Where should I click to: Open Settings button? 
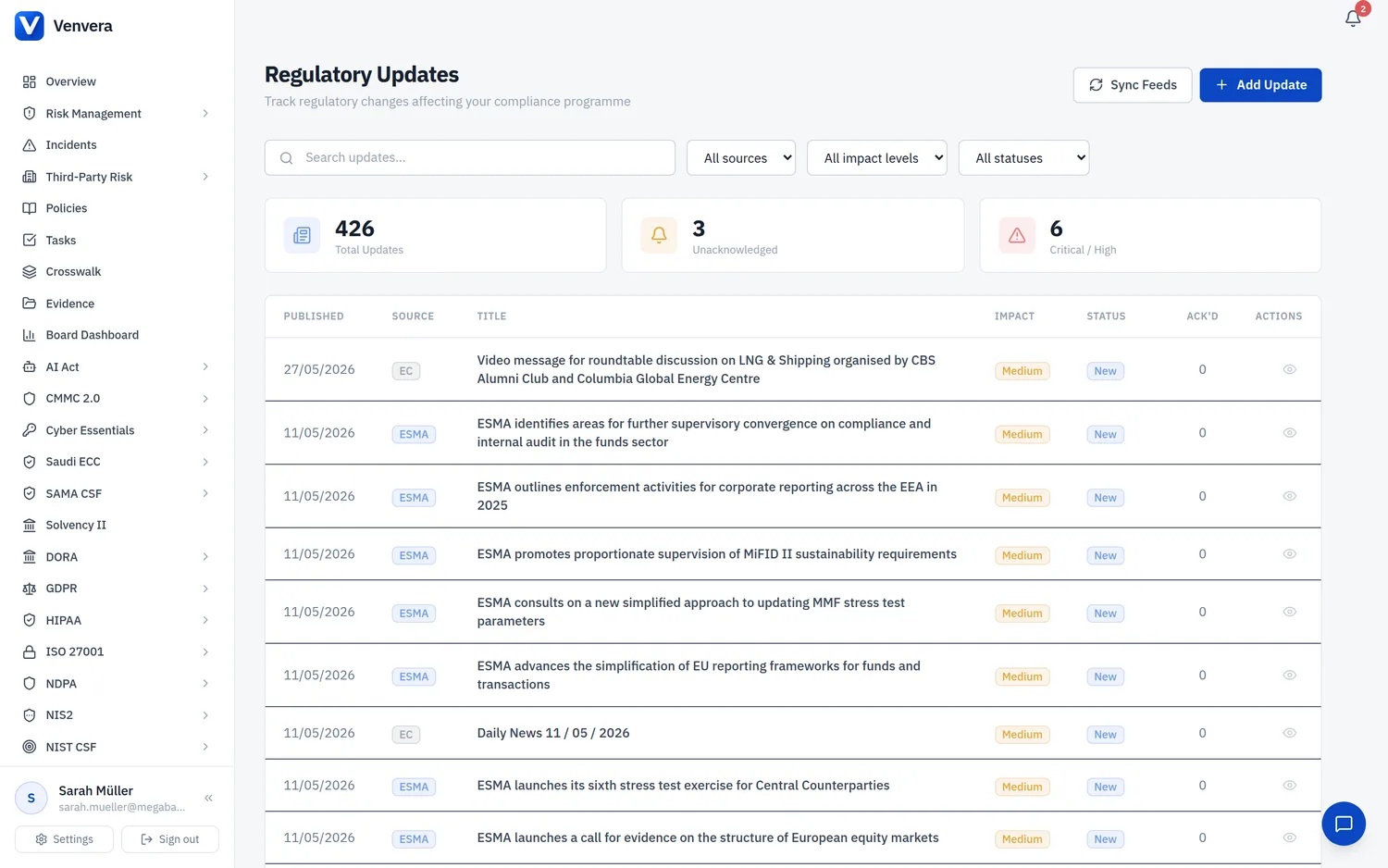(64, 839)
